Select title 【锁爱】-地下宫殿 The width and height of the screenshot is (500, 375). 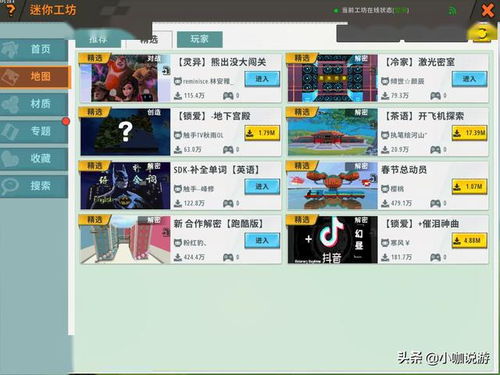coord(213,116)
